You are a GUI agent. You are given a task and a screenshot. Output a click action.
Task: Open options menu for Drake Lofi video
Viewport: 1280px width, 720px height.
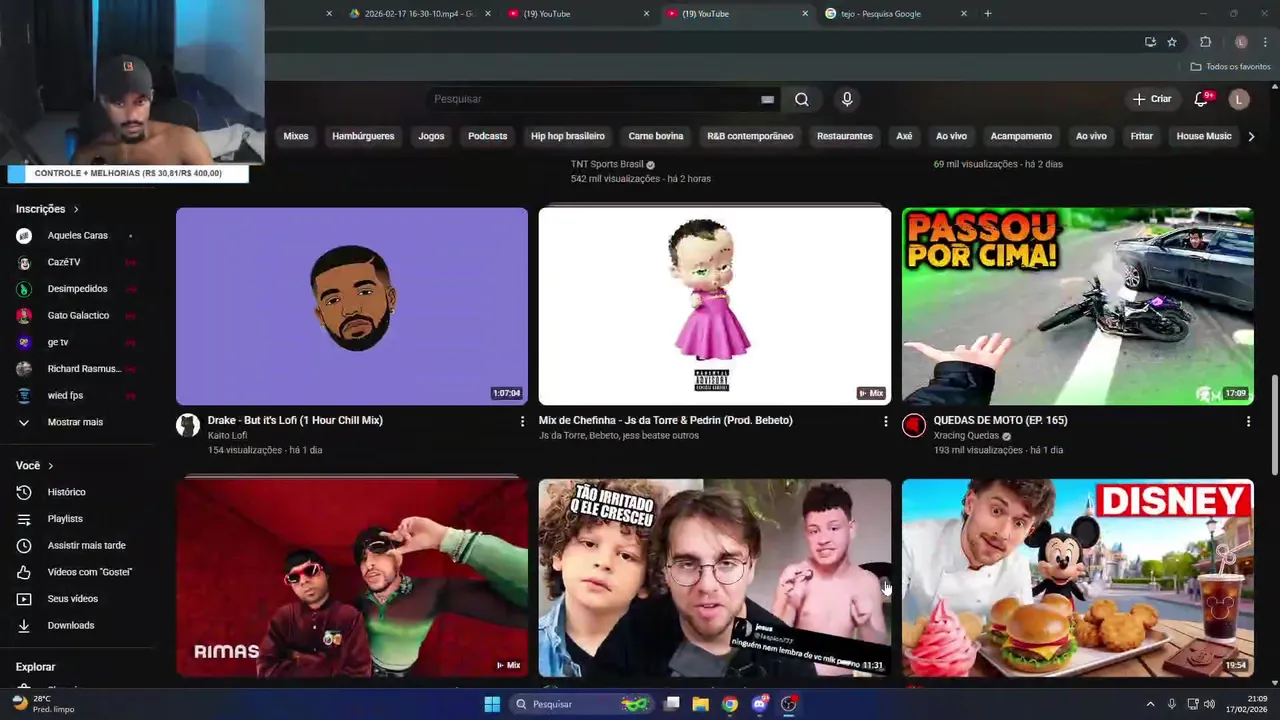[x=522, y=422]
